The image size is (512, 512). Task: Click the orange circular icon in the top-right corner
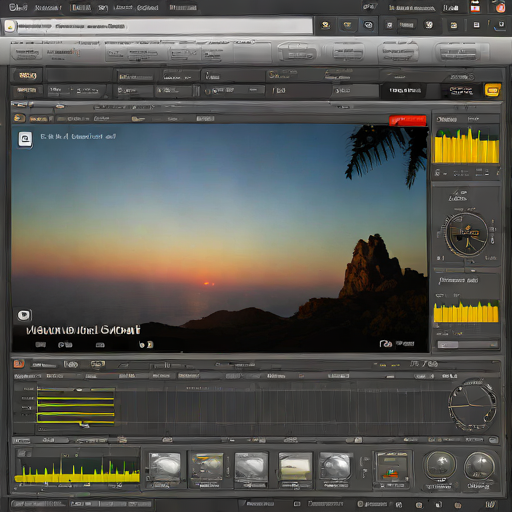coord(500,7)
